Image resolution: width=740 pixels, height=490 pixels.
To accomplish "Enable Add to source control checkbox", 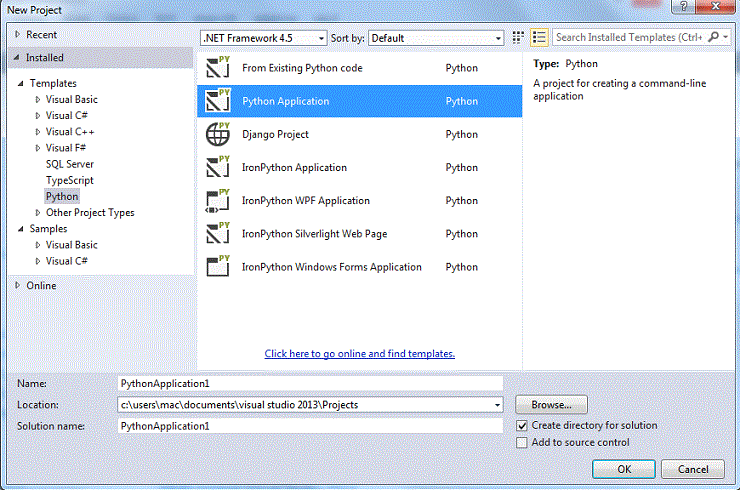I will coord(521,443).
